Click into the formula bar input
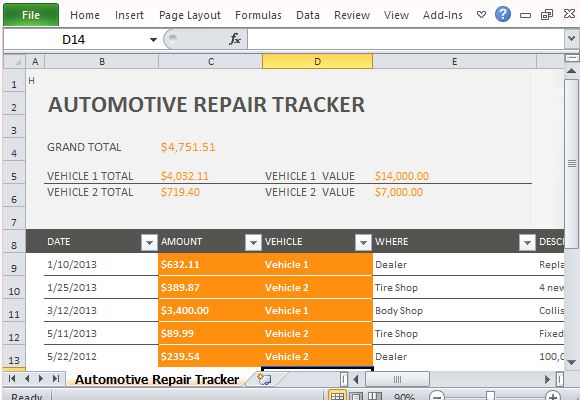The image size is (580, 400). click(x=406, y=39)
